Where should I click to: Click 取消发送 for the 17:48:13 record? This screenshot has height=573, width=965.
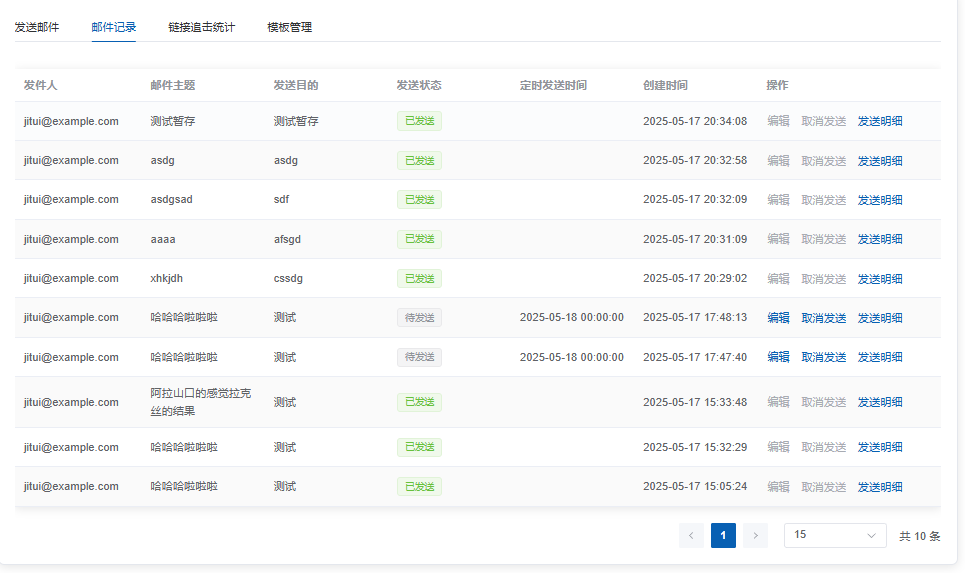824,318
